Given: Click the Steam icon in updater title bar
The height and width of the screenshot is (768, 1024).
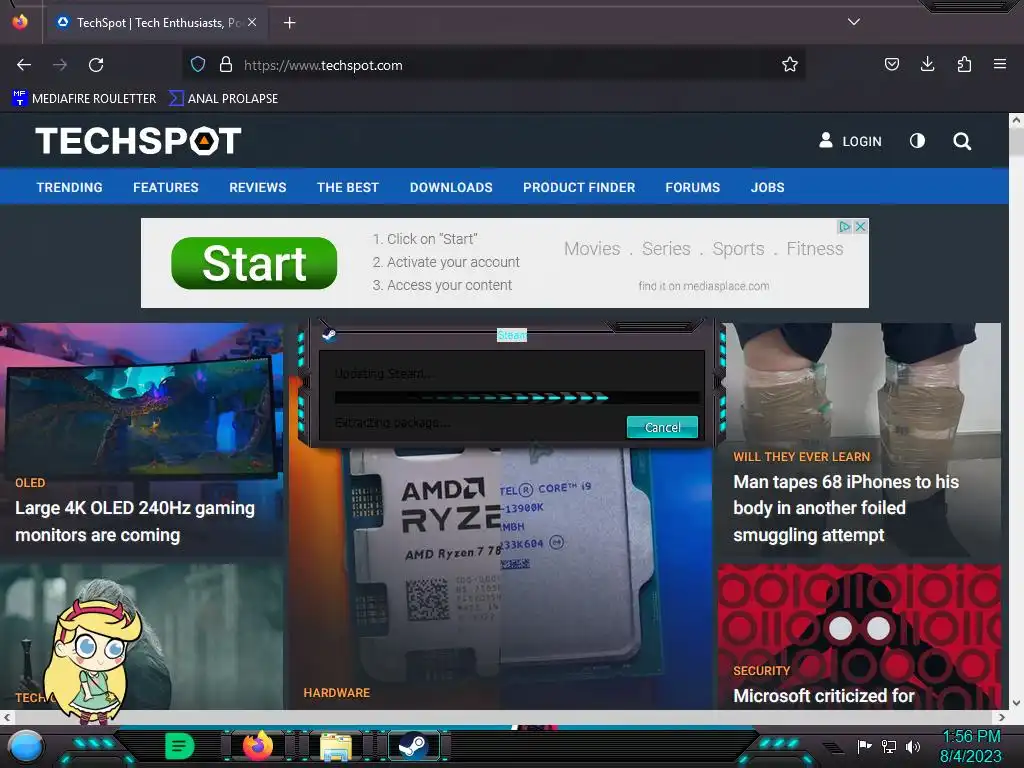Looking at the screenshot, I should click(329, 335).
